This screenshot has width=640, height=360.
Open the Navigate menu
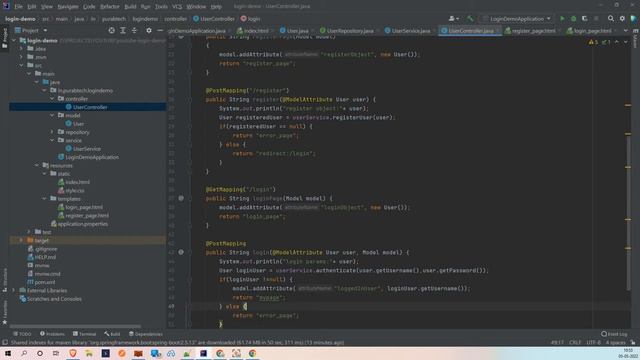pyautogui.click(x=68, y=7)
